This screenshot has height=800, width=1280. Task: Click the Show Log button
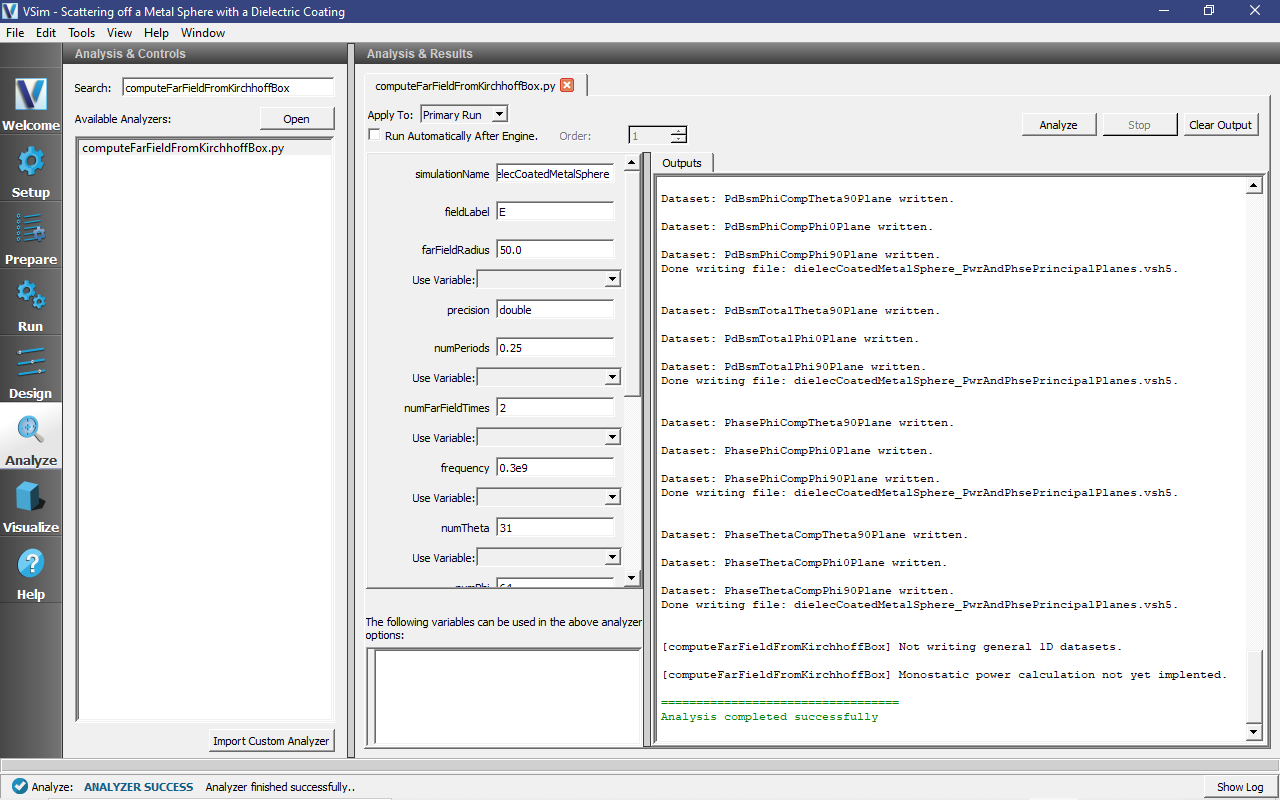coord(1240,787)
